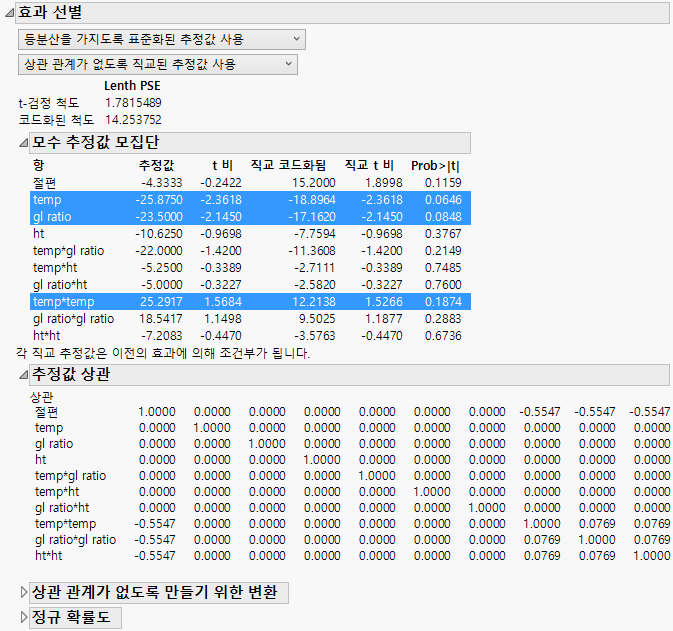Viewport: 673px width, 631px height.
Task: Click the 코드화된 척도 value 14.253752
Action: pyautogui.click(x=133, y=120)
